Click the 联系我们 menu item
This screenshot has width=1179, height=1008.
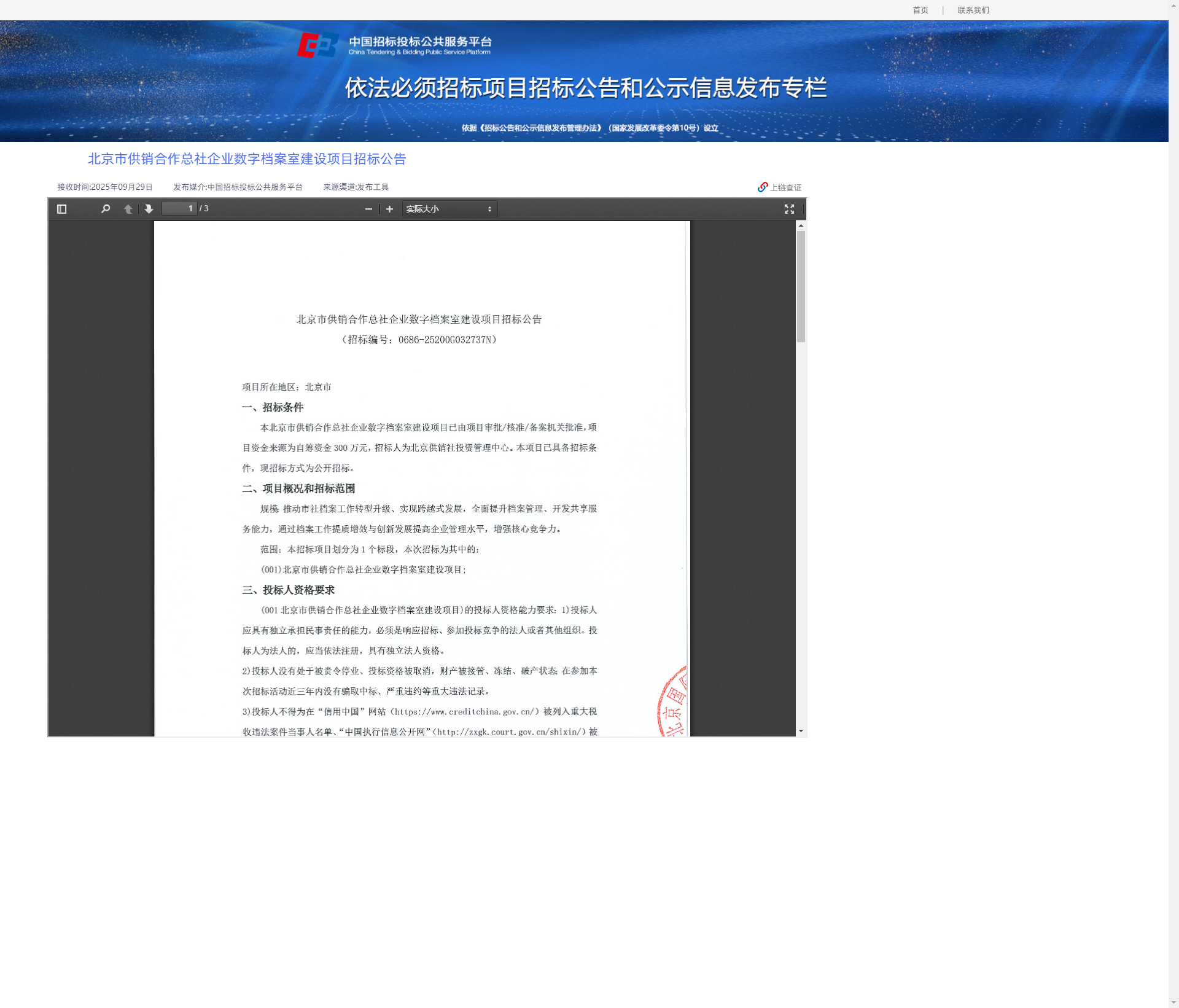coord(973,10)
